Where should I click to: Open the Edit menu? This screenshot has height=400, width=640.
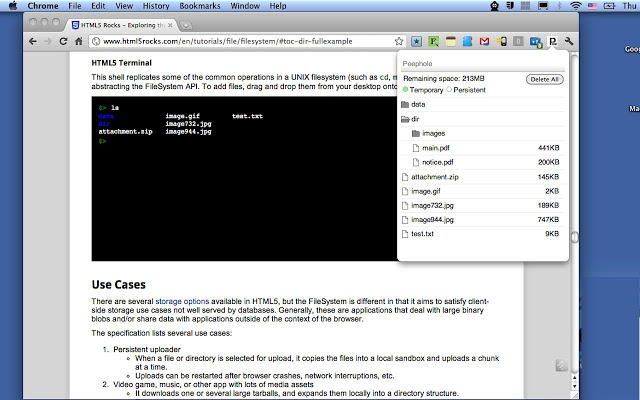pyautogui.click(x=98, y=6)
